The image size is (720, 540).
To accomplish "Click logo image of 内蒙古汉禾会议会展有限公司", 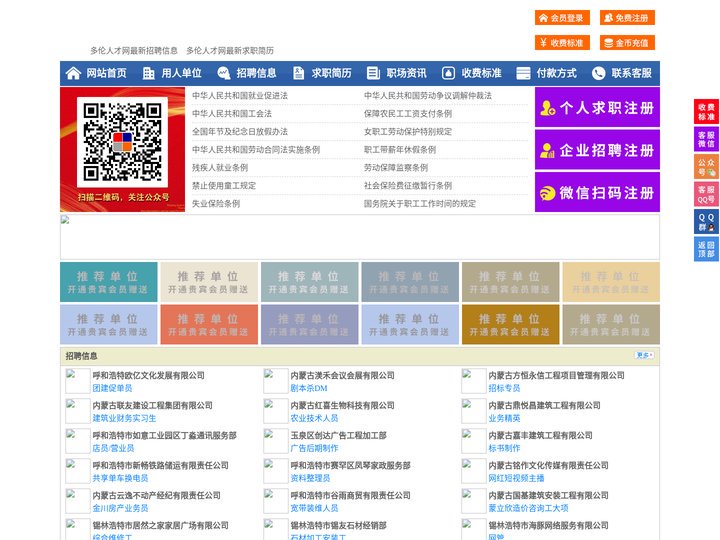I will coord(276,381).
